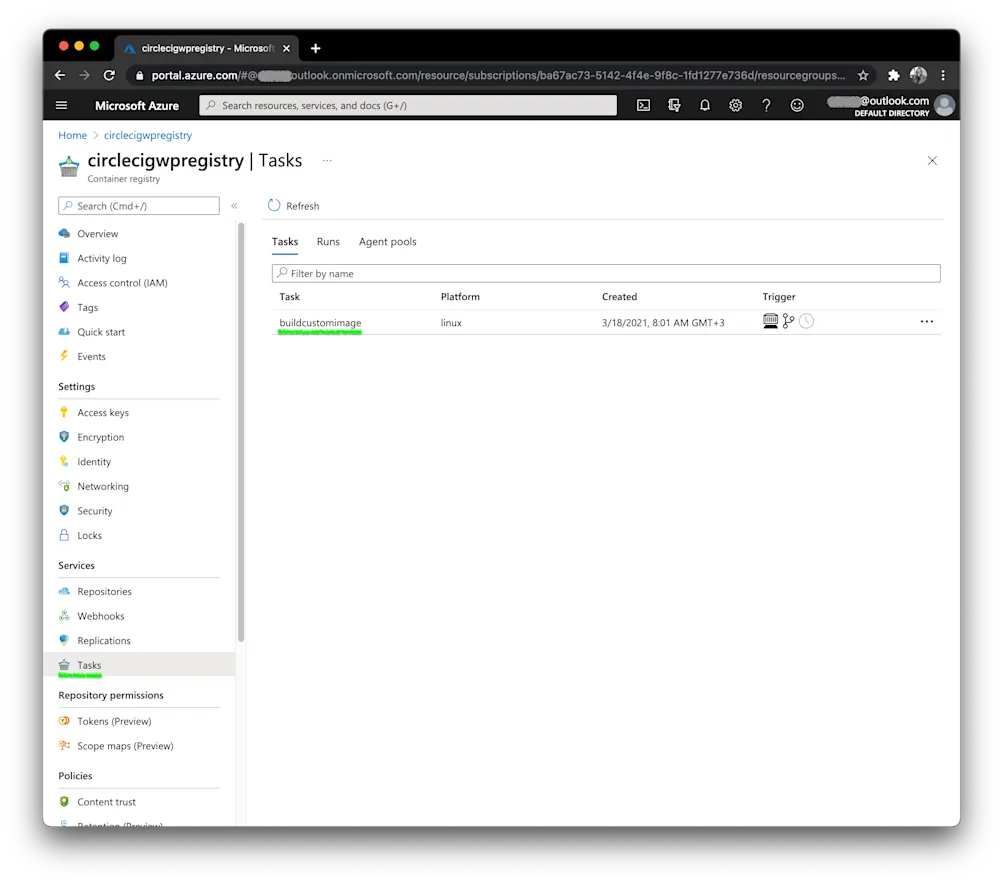The image size is (1003, 883).
Task: Click the Trigger column header
Action: (778, 297)
